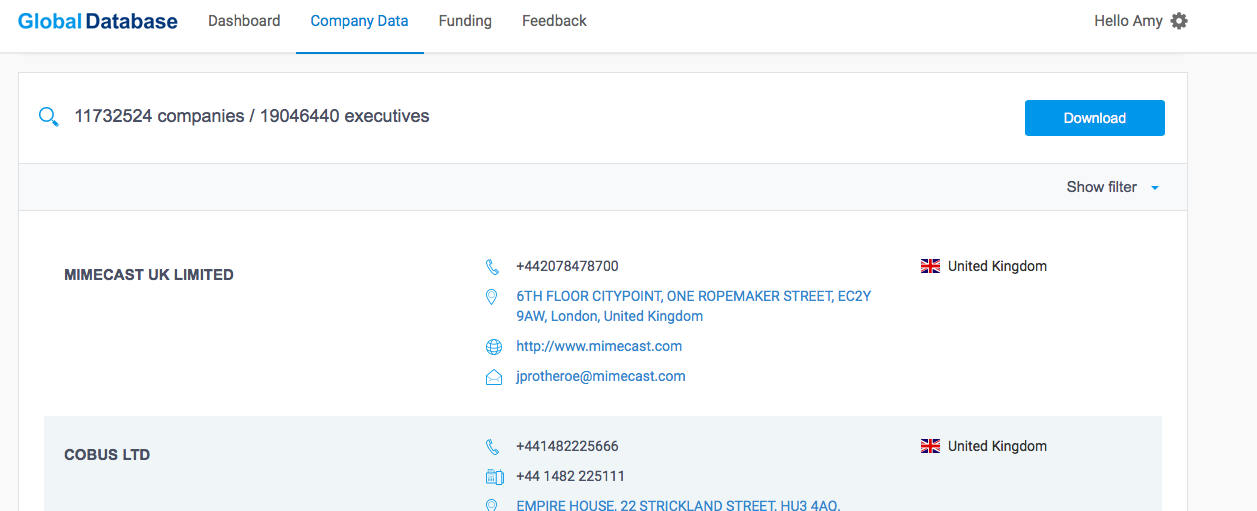The image size is (1257, 511).
Task: Click the Hello Amy greeting
Action: pyautogui.click(x=1128, y=21)
